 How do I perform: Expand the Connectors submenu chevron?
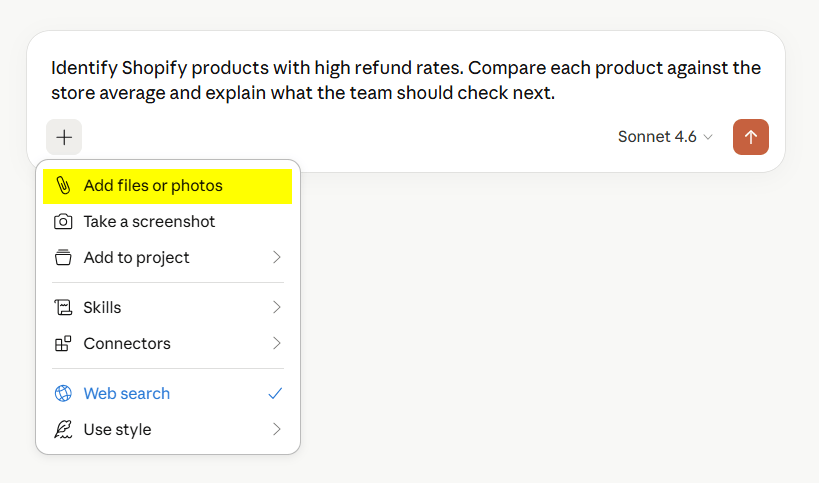(277, 343)
